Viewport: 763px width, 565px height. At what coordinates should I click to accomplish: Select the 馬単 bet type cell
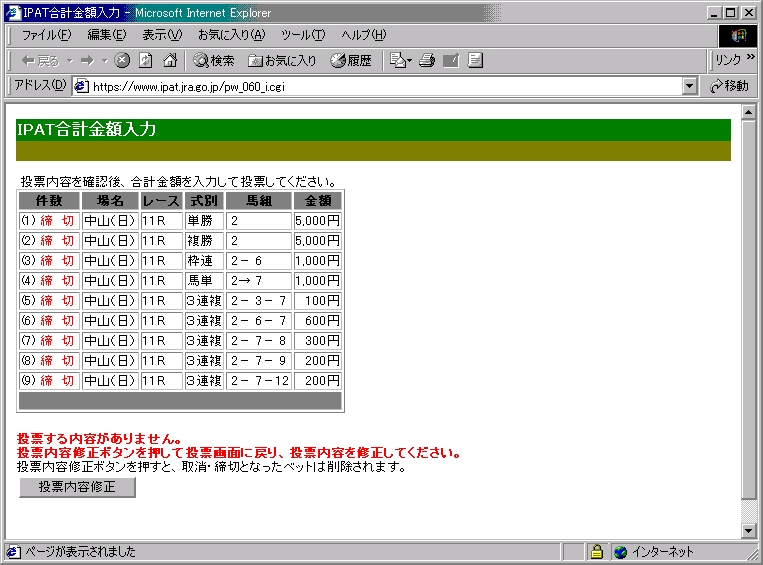pyautogui.click(x=204, y=281)
